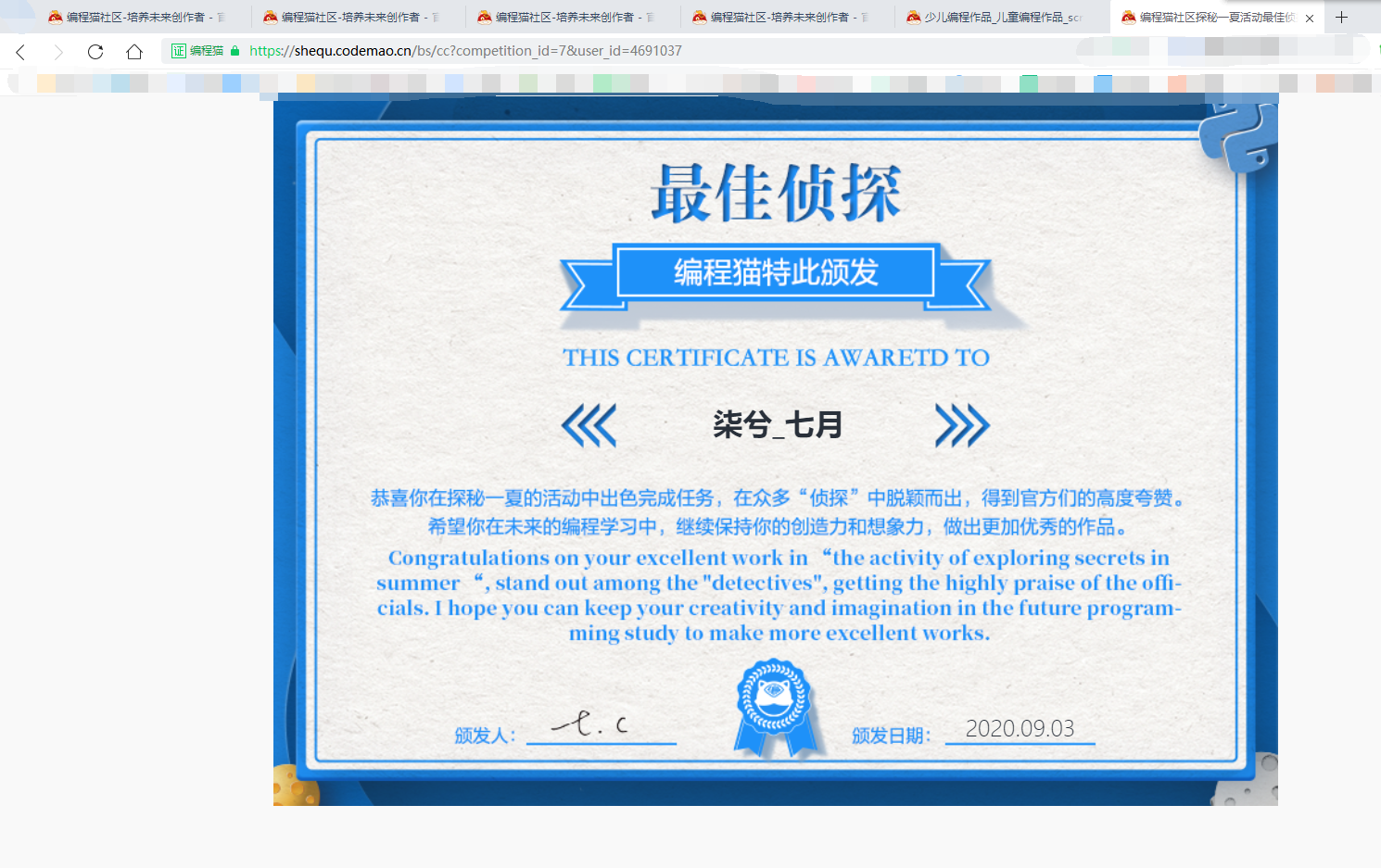Viewport: 1381px width, 868px height.
Task: Click the THIS CERTIFICATE IS AWARETD TO line
Action: [776, 358]
